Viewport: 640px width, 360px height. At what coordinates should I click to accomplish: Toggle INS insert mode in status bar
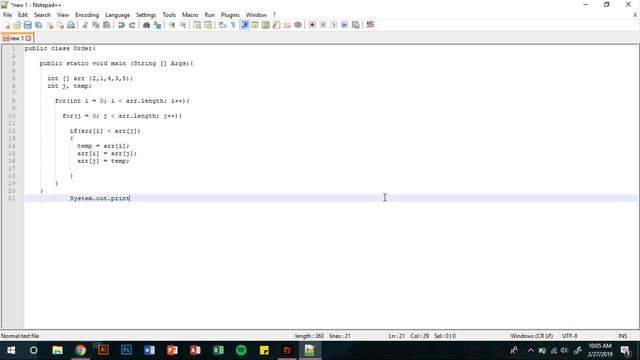point(622,336)
